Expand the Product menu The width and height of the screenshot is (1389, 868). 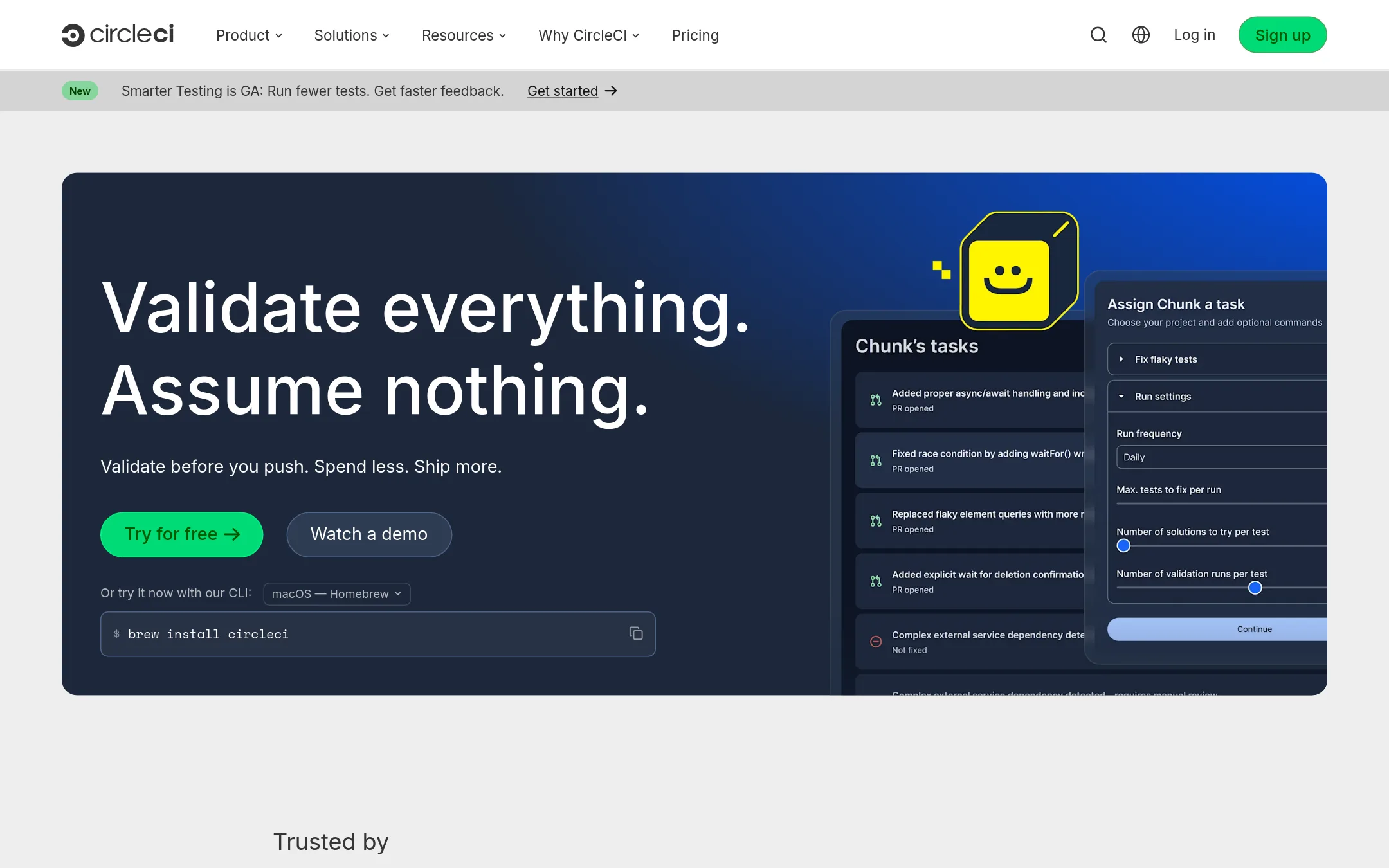tap(249, 35)
